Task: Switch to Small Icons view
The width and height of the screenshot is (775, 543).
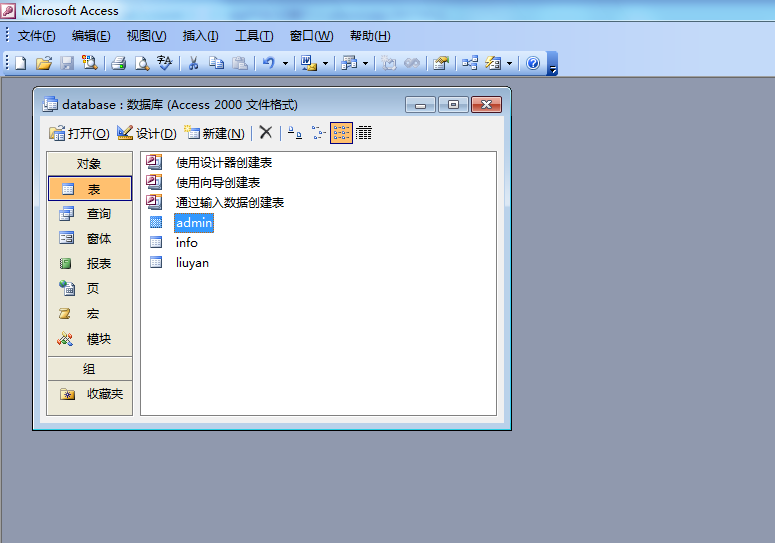Action: click(318, 133)
